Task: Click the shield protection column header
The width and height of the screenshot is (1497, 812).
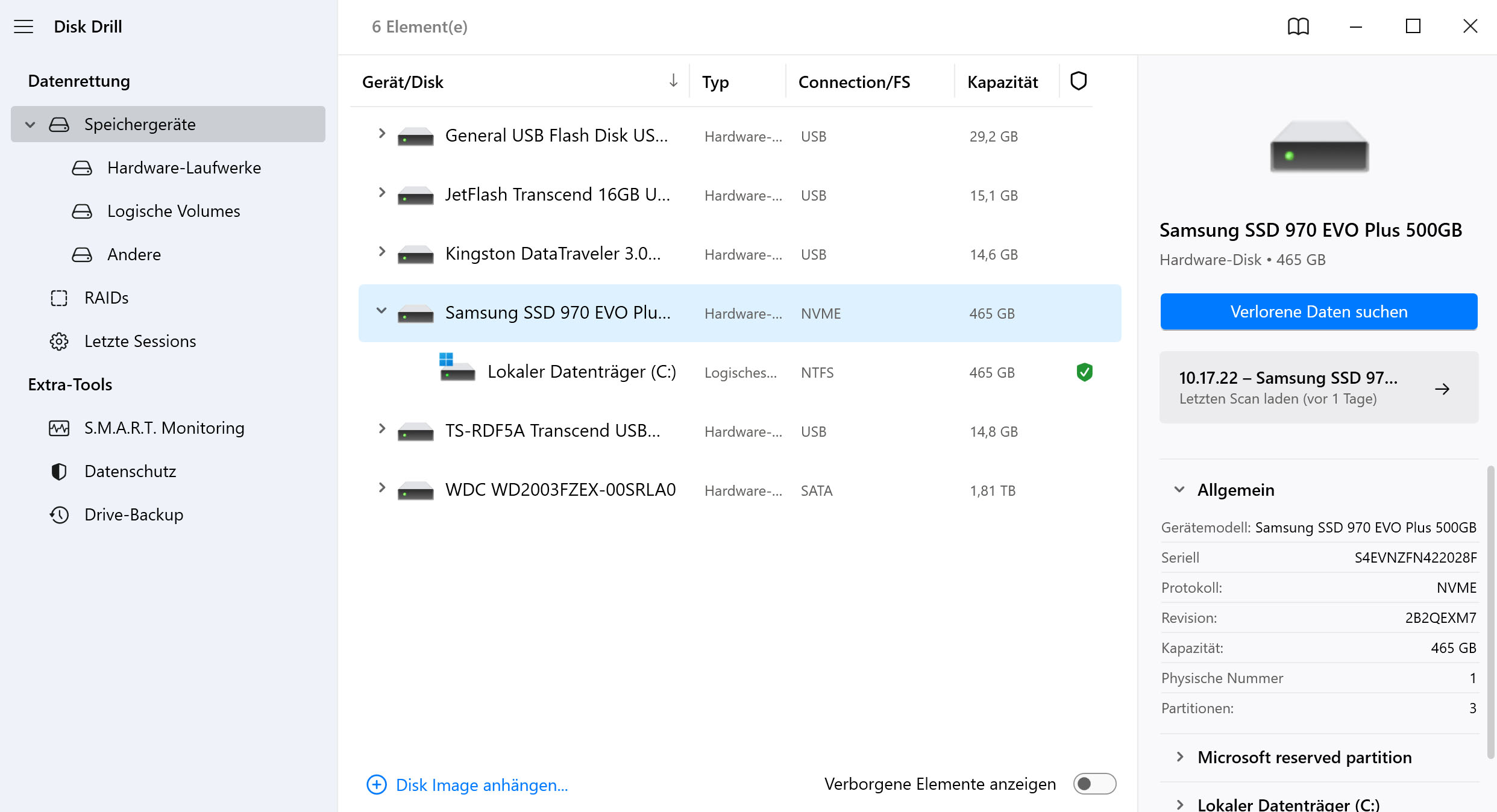Action: click(x=1078, y=81)
